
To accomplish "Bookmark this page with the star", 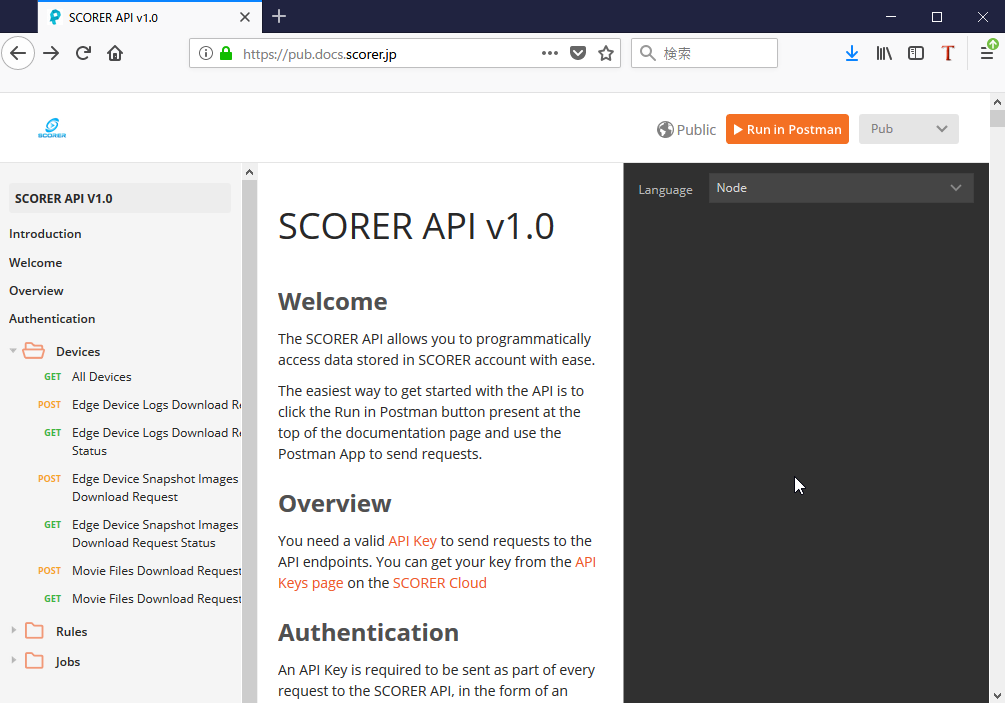I will click(606, 53).
